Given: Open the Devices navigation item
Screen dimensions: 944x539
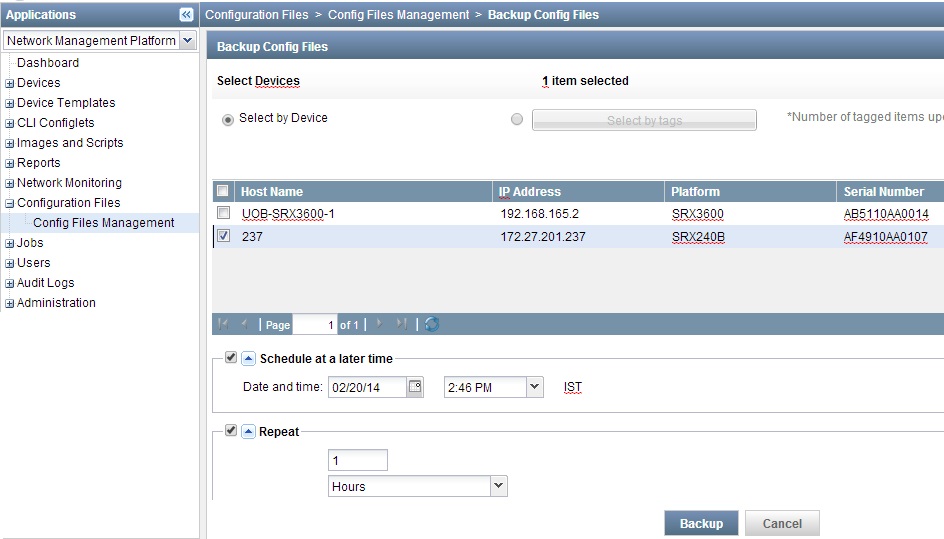Looking at the screenshot, I should tap(39, 83).
